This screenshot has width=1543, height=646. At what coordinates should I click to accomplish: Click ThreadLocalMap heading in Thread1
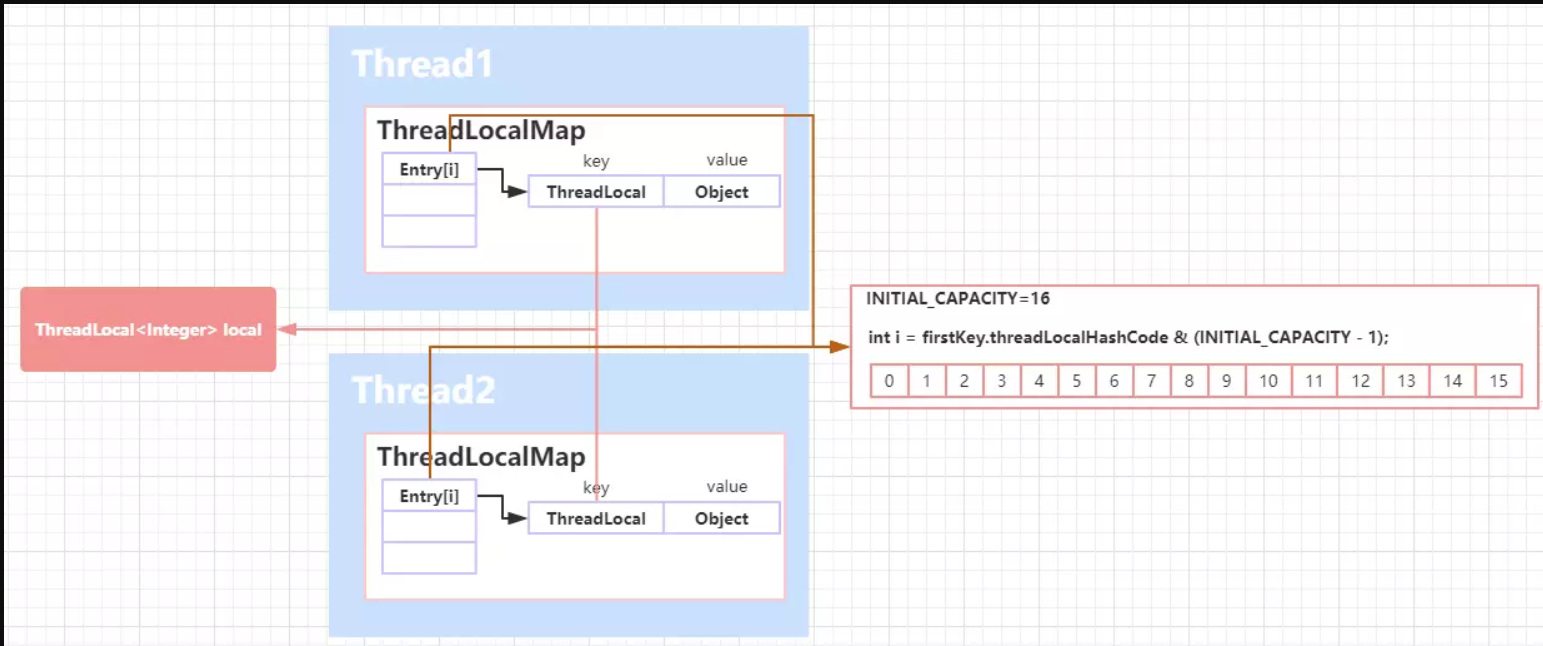pyautogui.click(x=480, y=131)
